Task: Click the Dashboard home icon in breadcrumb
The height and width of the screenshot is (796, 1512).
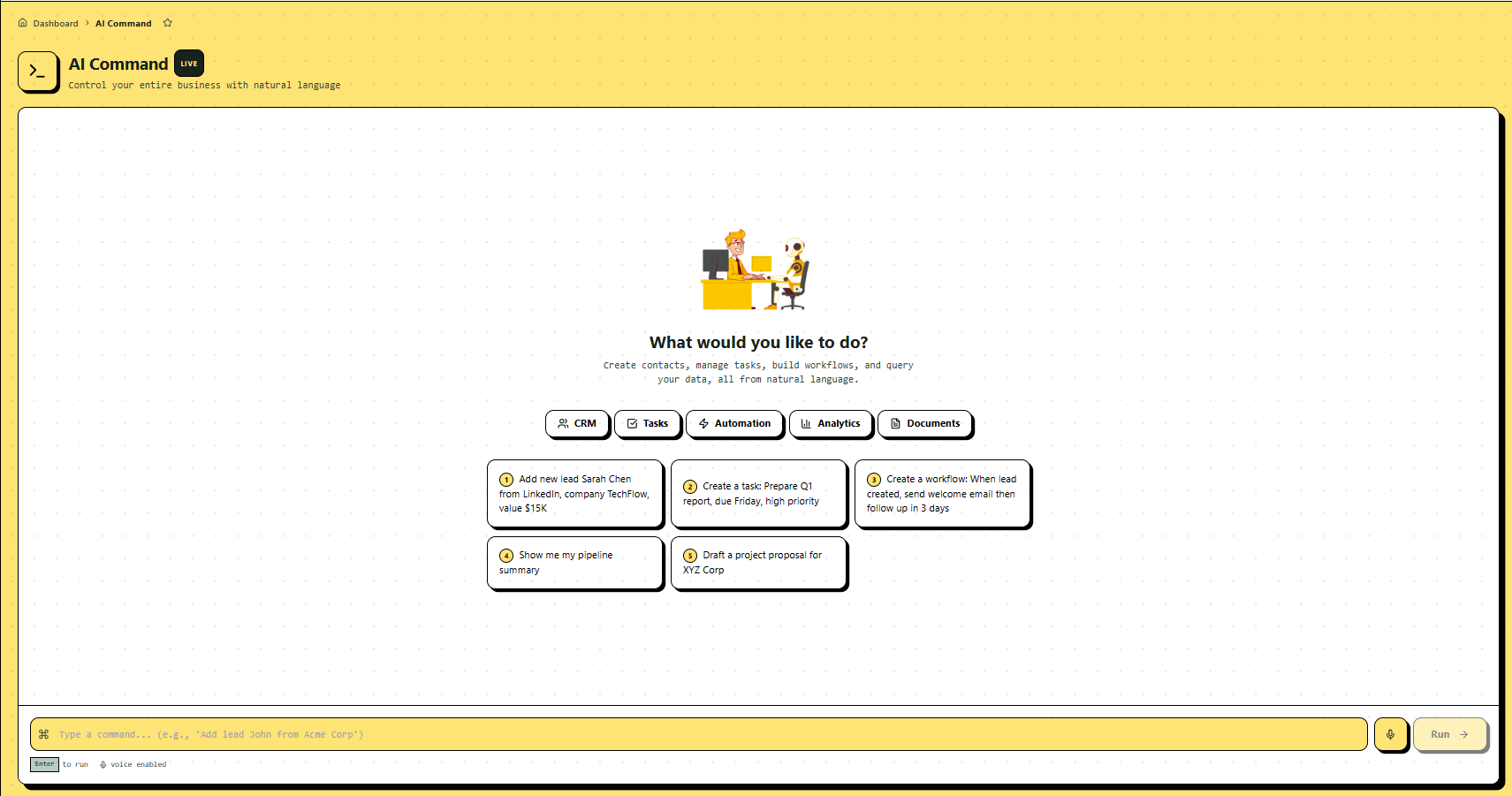Action: [23, 23]
